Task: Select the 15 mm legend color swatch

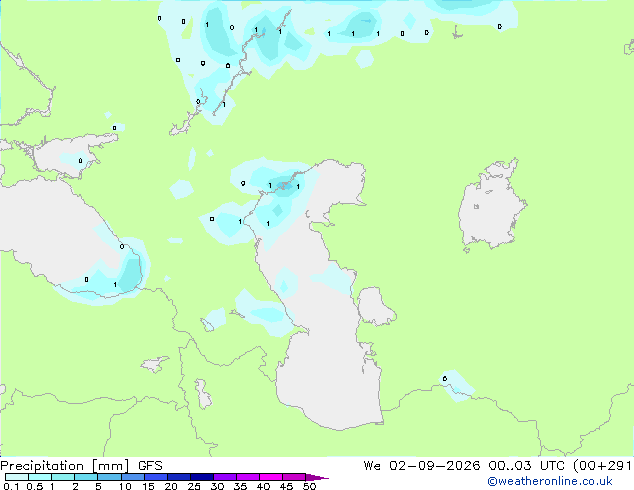Action: click(x=155, y=477)
